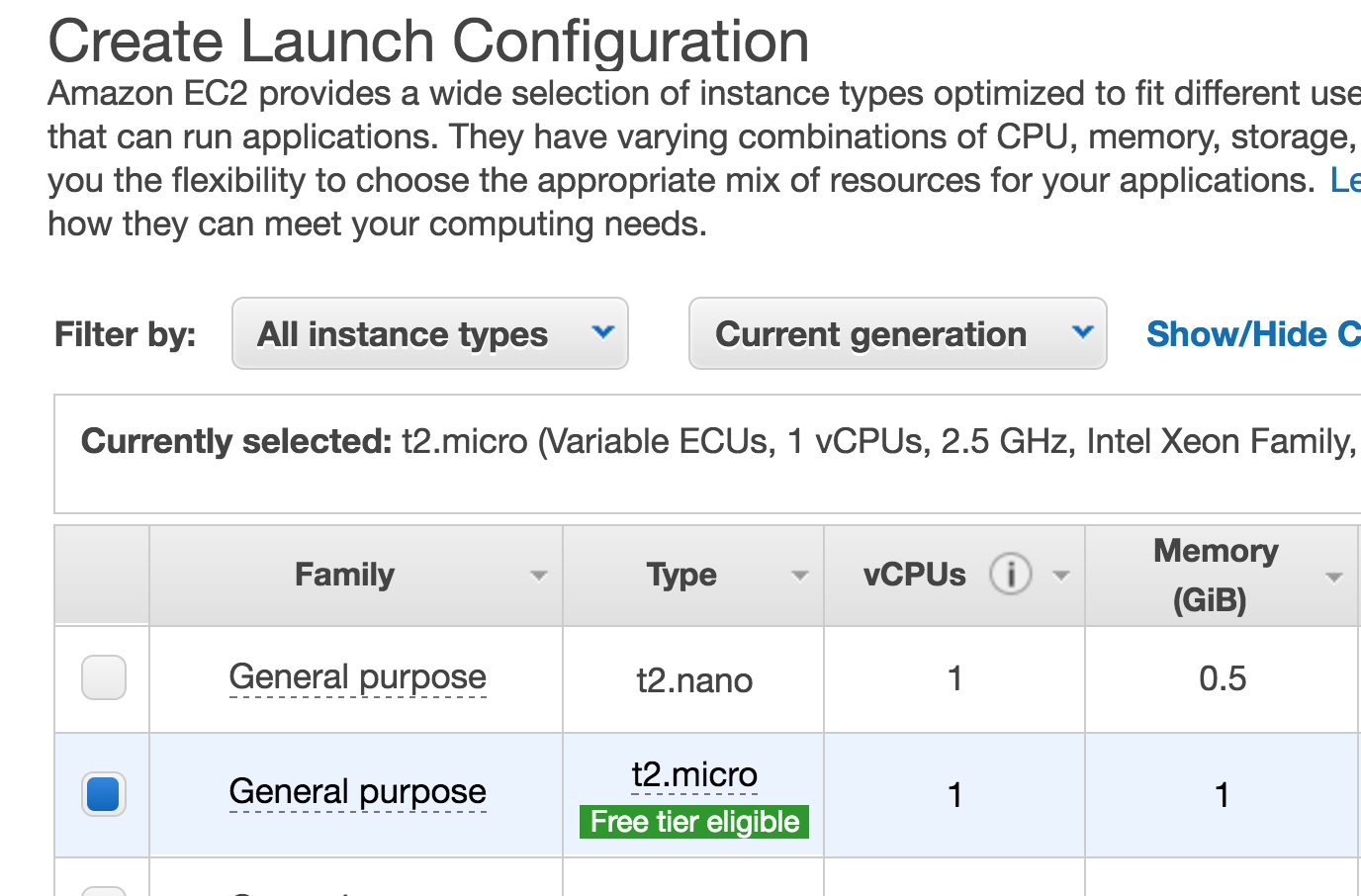Click the t2.nano type cell
This screenshot has height=896, width=1361.
[694, 680]
